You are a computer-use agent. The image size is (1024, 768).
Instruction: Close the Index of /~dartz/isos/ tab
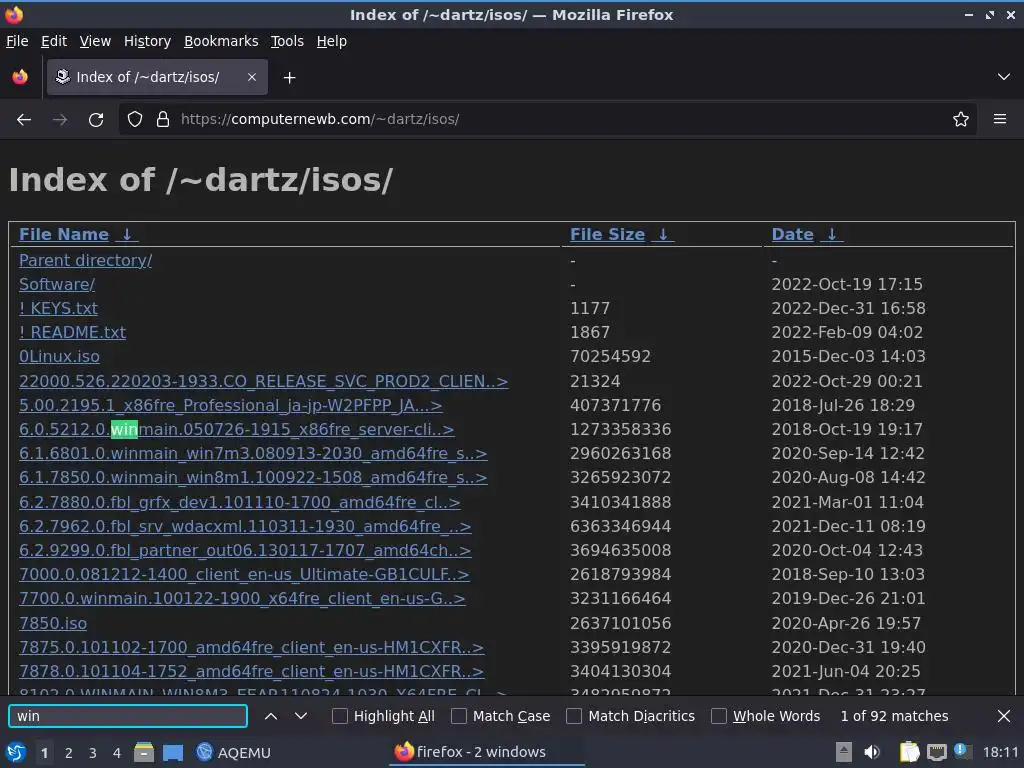[x=251, y=77]
